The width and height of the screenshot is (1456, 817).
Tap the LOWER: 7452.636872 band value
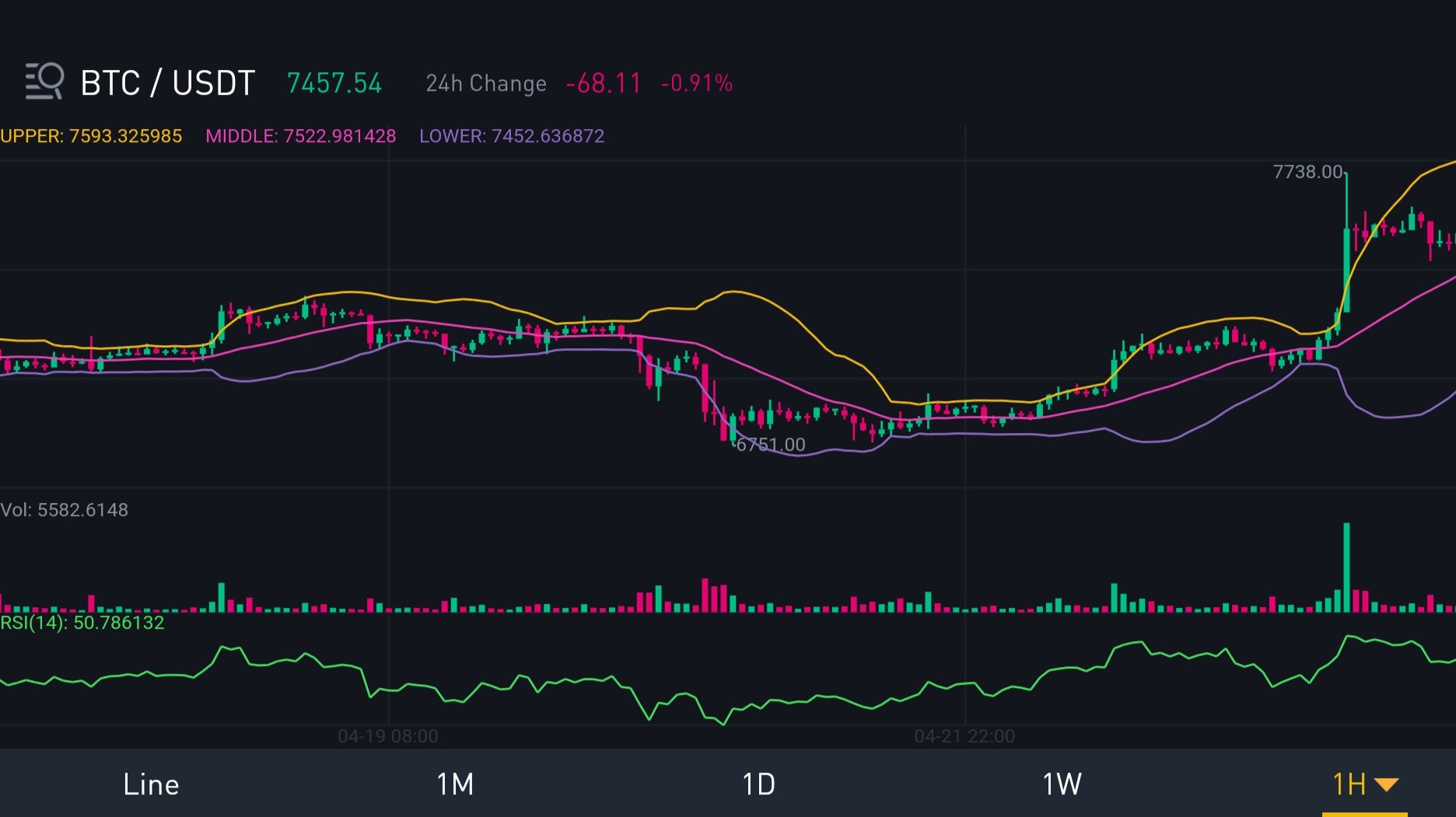pyautogui.click(x=512, y=136)
